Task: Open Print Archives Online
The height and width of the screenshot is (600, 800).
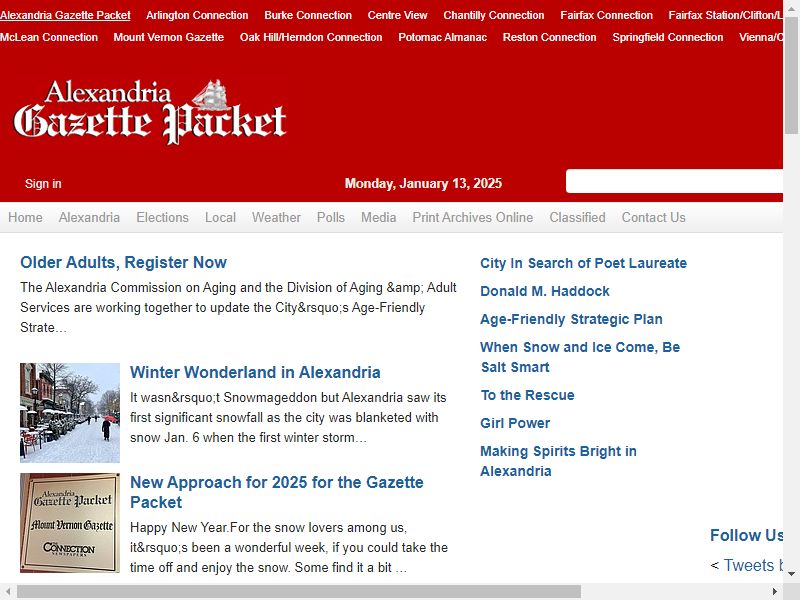Action: click(x=472, y=217)
